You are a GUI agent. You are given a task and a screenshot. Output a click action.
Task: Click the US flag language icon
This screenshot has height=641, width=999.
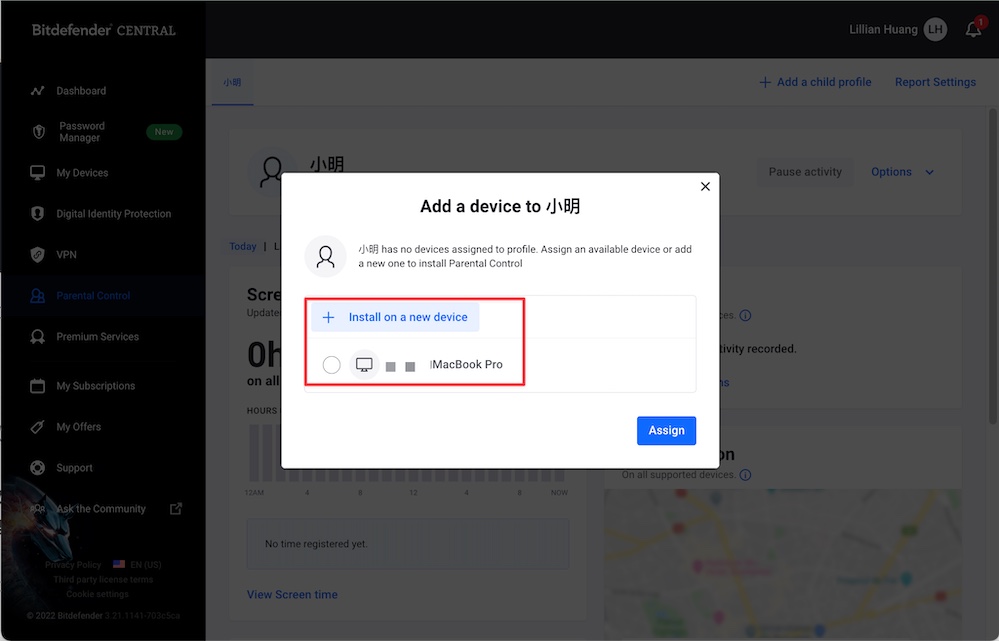119,564
